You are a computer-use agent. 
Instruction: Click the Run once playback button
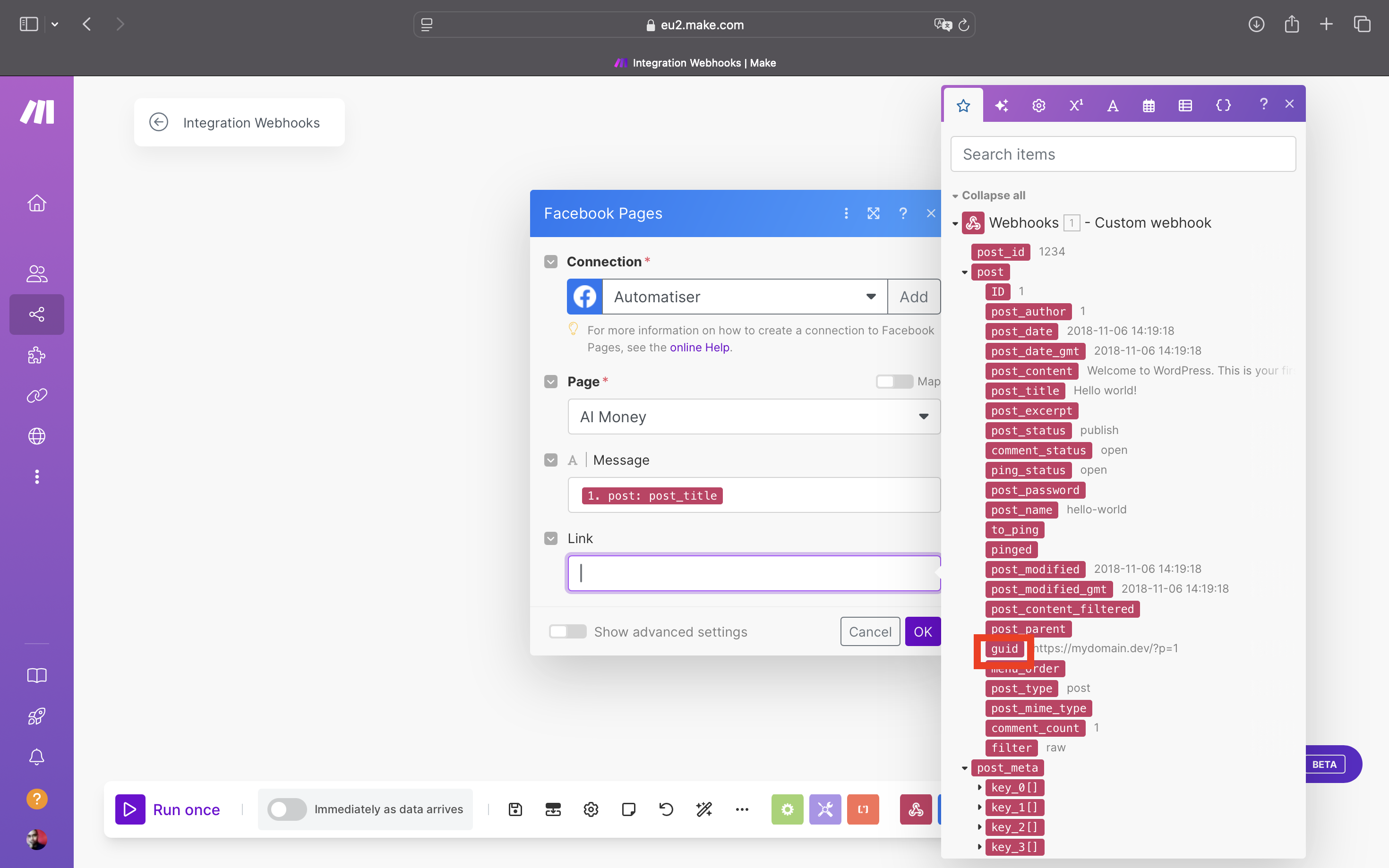coord(130,809)
